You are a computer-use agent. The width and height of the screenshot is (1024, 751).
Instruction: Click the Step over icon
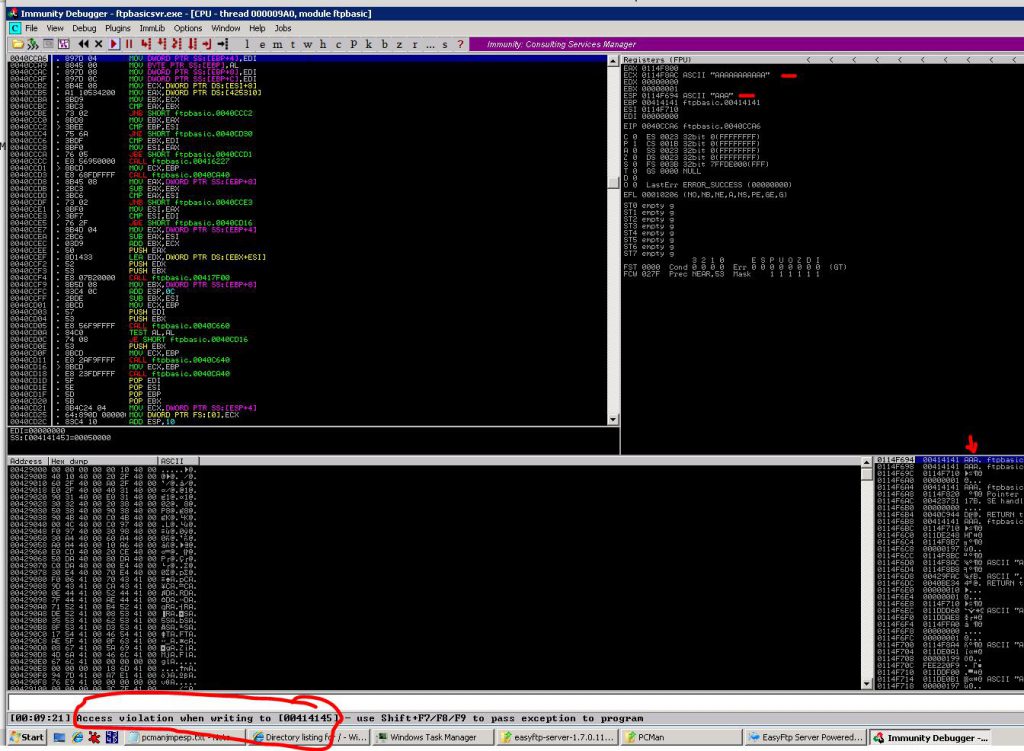(161, 44)
